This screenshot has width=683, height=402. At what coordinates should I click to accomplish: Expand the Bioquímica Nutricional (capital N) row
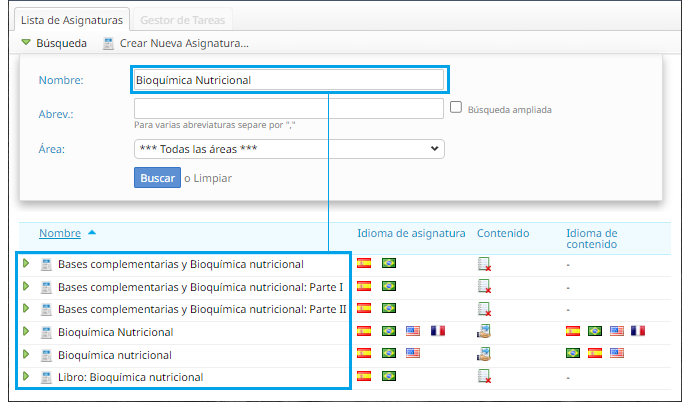click(26, 331)
